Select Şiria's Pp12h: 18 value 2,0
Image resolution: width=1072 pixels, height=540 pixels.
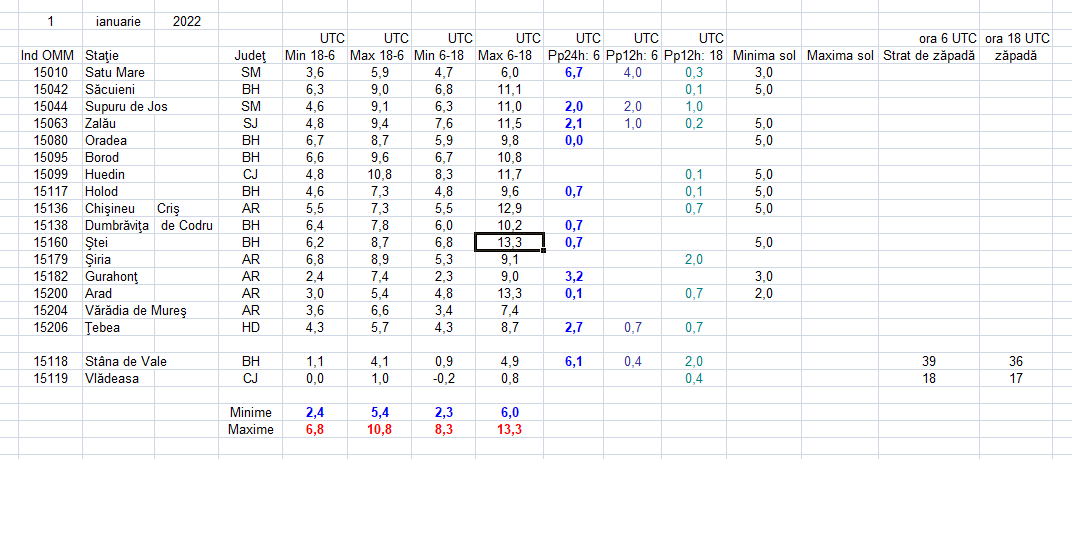[694, 260]
